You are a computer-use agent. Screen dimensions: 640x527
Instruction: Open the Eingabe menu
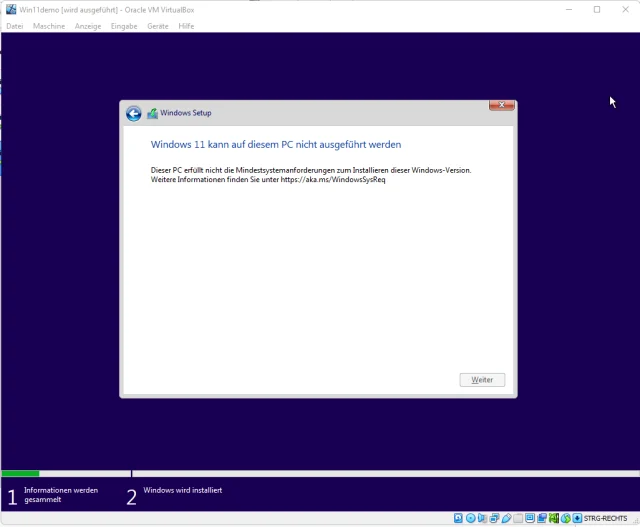(x=124, y=26)
